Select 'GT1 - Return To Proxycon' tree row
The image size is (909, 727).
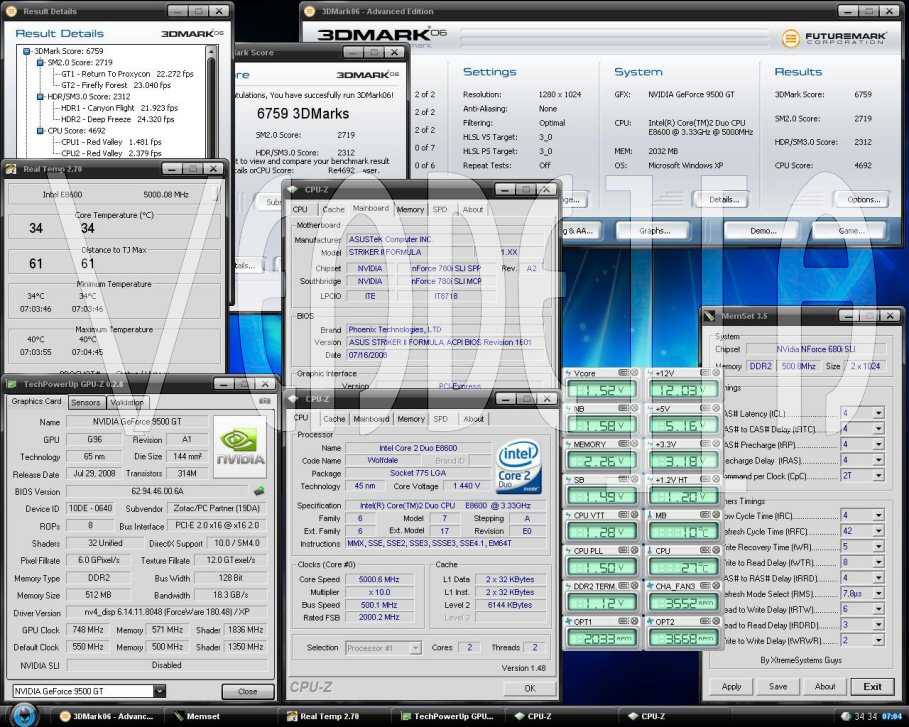point(126,74)
